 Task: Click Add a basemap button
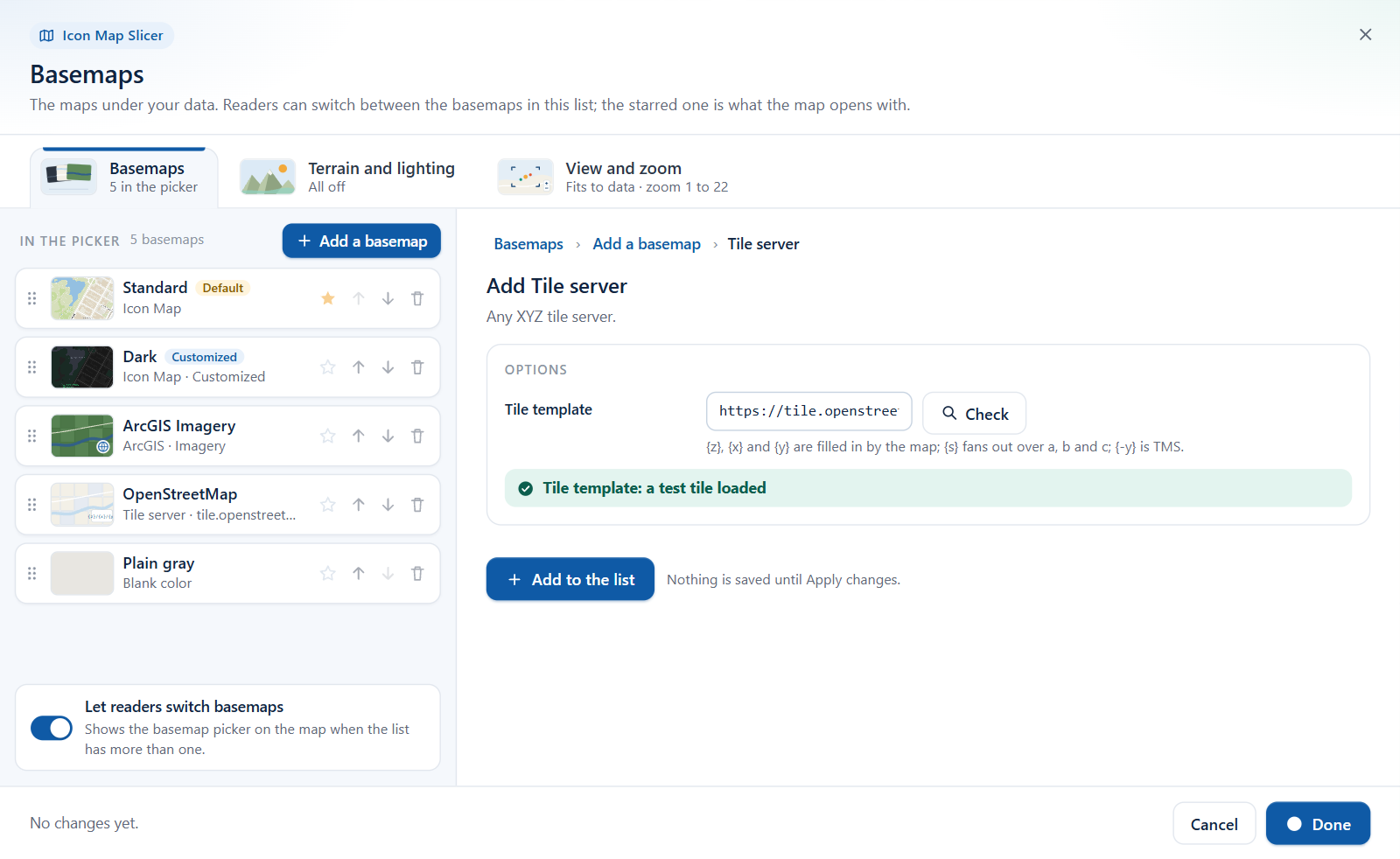(x=361, y=241)
